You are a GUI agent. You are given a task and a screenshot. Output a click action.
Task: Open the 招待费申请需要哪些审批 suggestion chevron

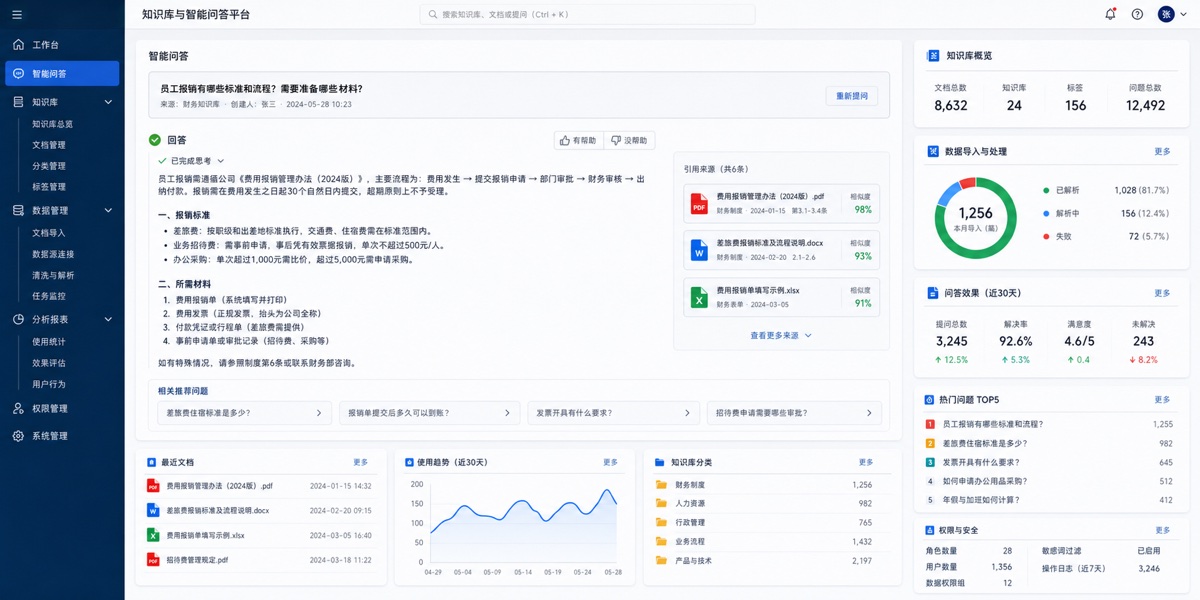pyautogui.click(x=868, y=413)
